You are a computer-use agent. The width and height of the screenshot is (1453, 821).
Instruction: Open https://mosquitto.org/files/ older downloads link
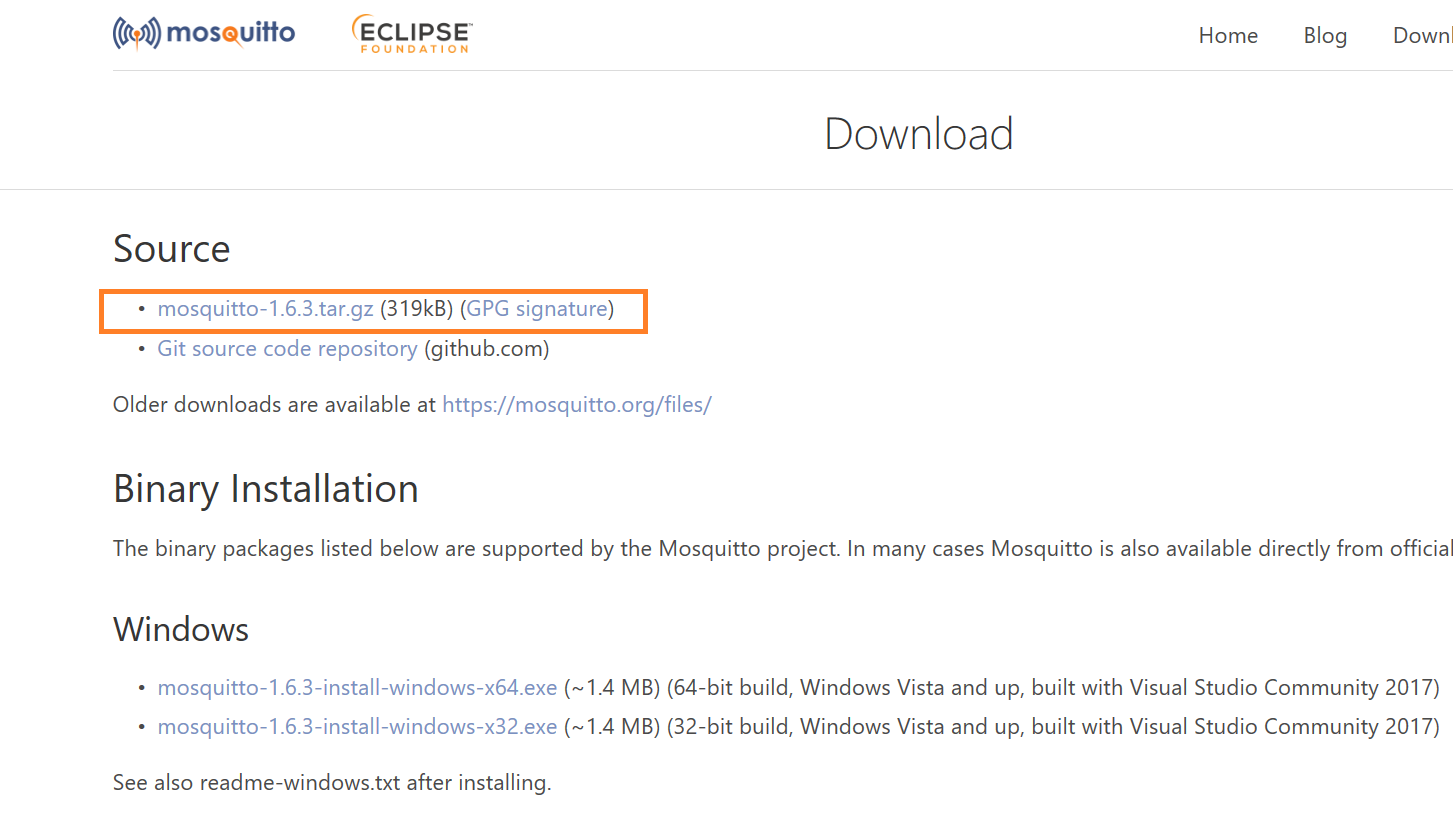pos(576,405)
